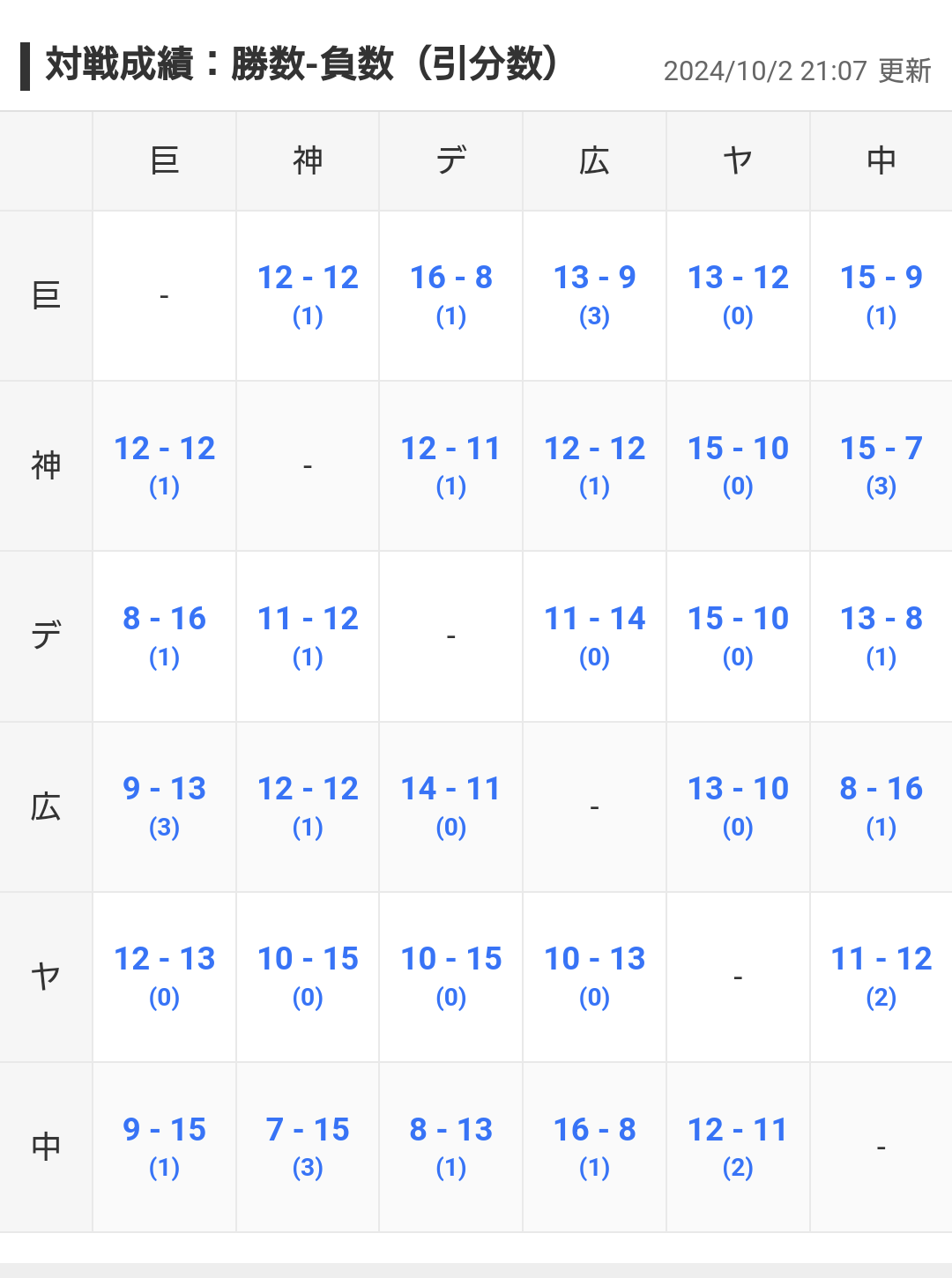
Task: Click 中 row versus デ 8 - 13 link
Action: click(450, 1131)
